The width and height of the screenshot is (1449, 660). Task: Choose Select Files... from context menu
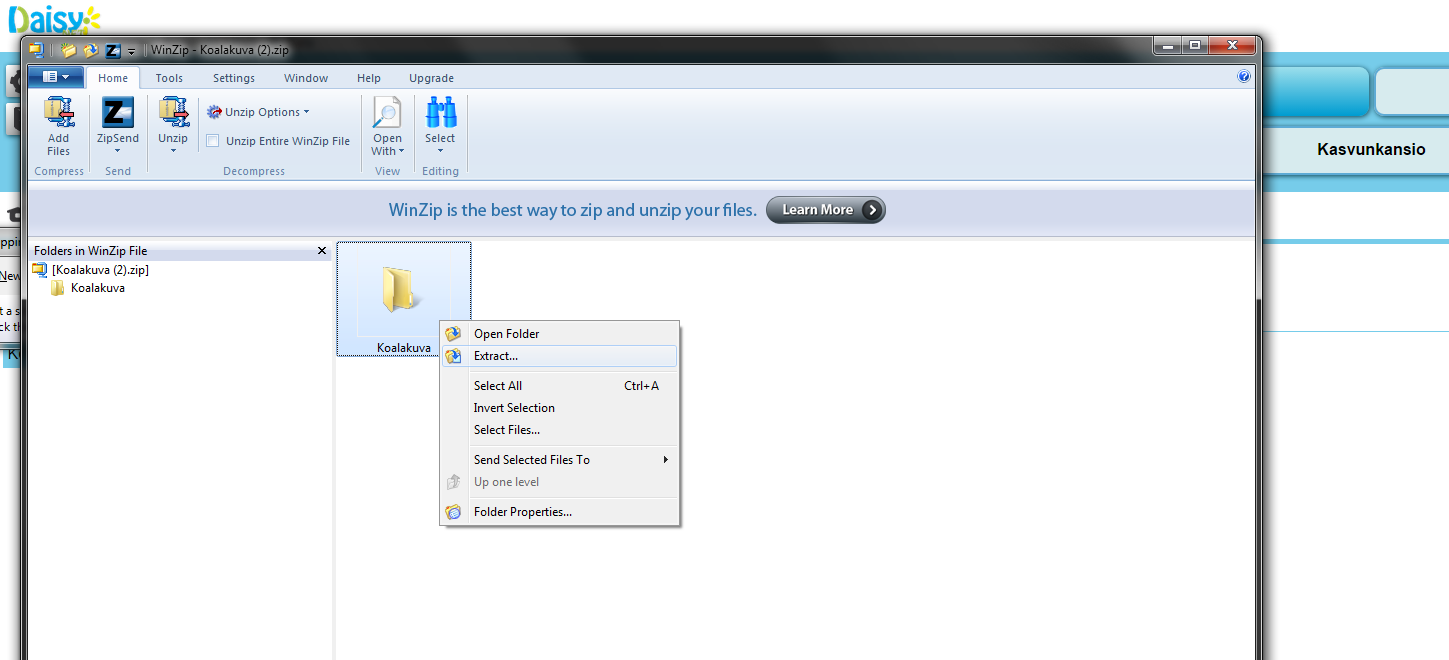[560, 430]
